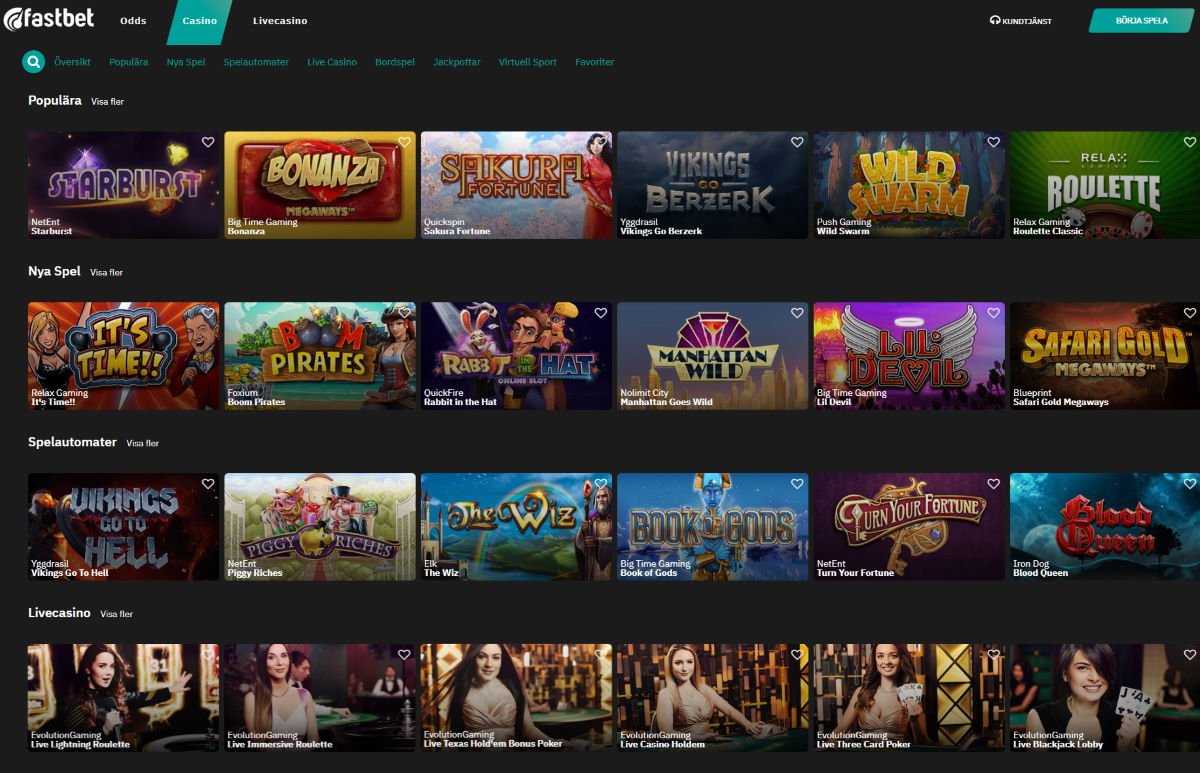The image size is (1200, 773).
Task: Open the Blood Queen game thumbnail
Action: click(1105, 527)
